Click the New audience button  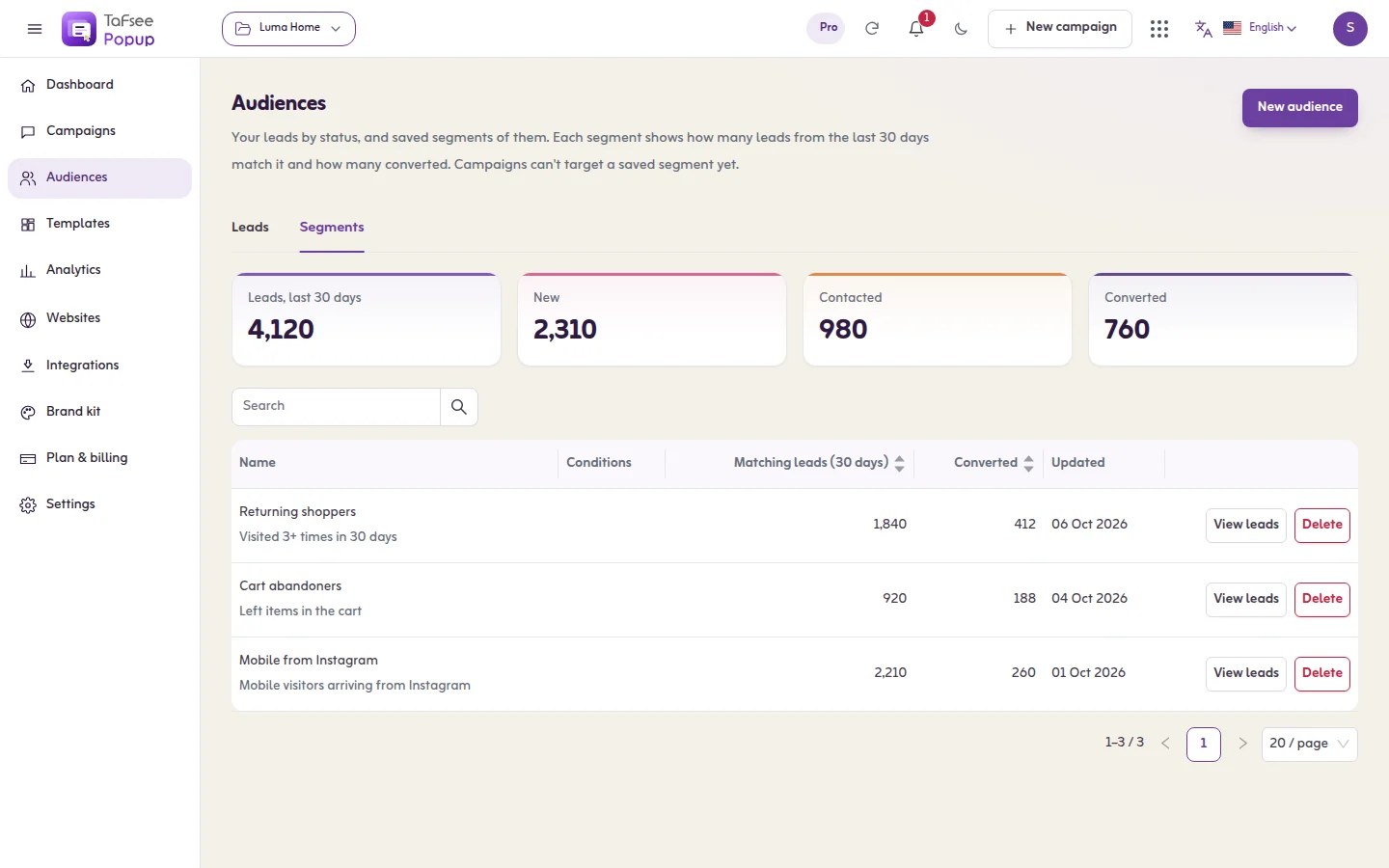tap(1299, 107)
